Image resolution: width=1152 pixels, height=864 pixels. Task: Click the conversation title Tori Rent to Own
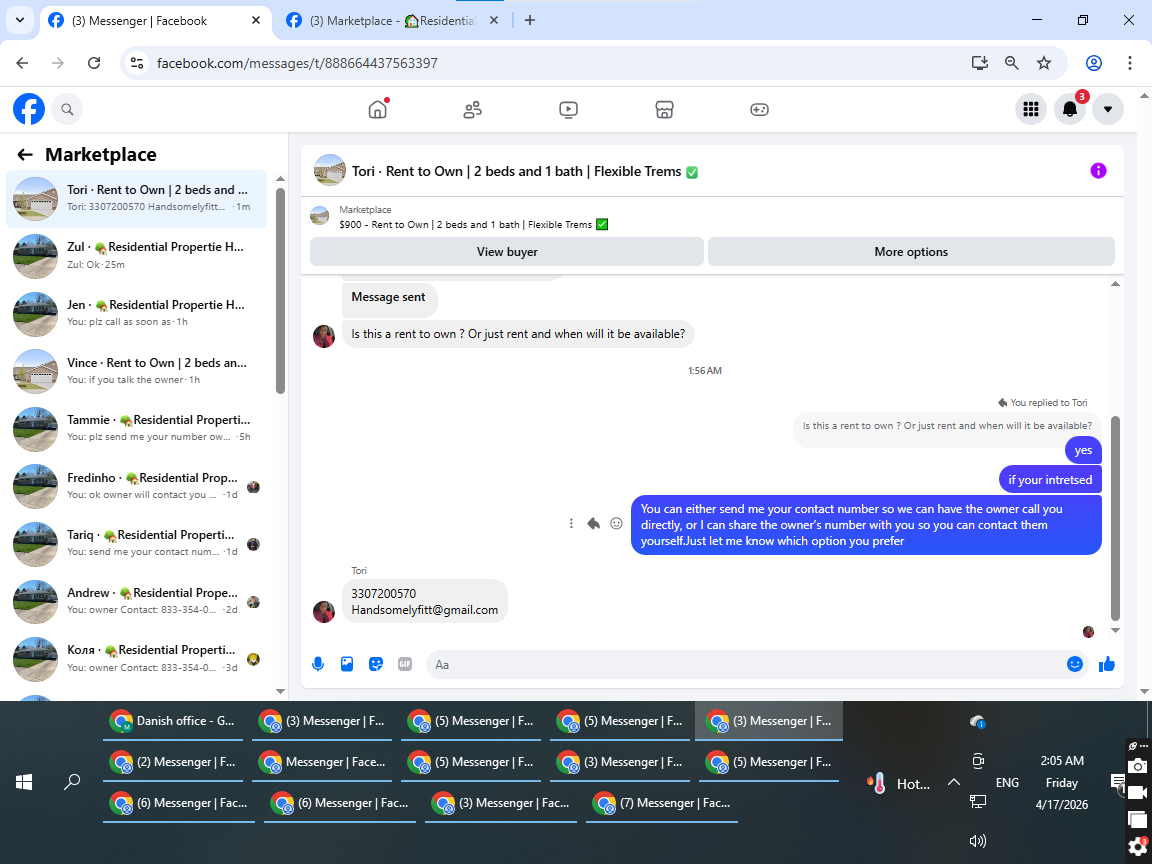525,171
